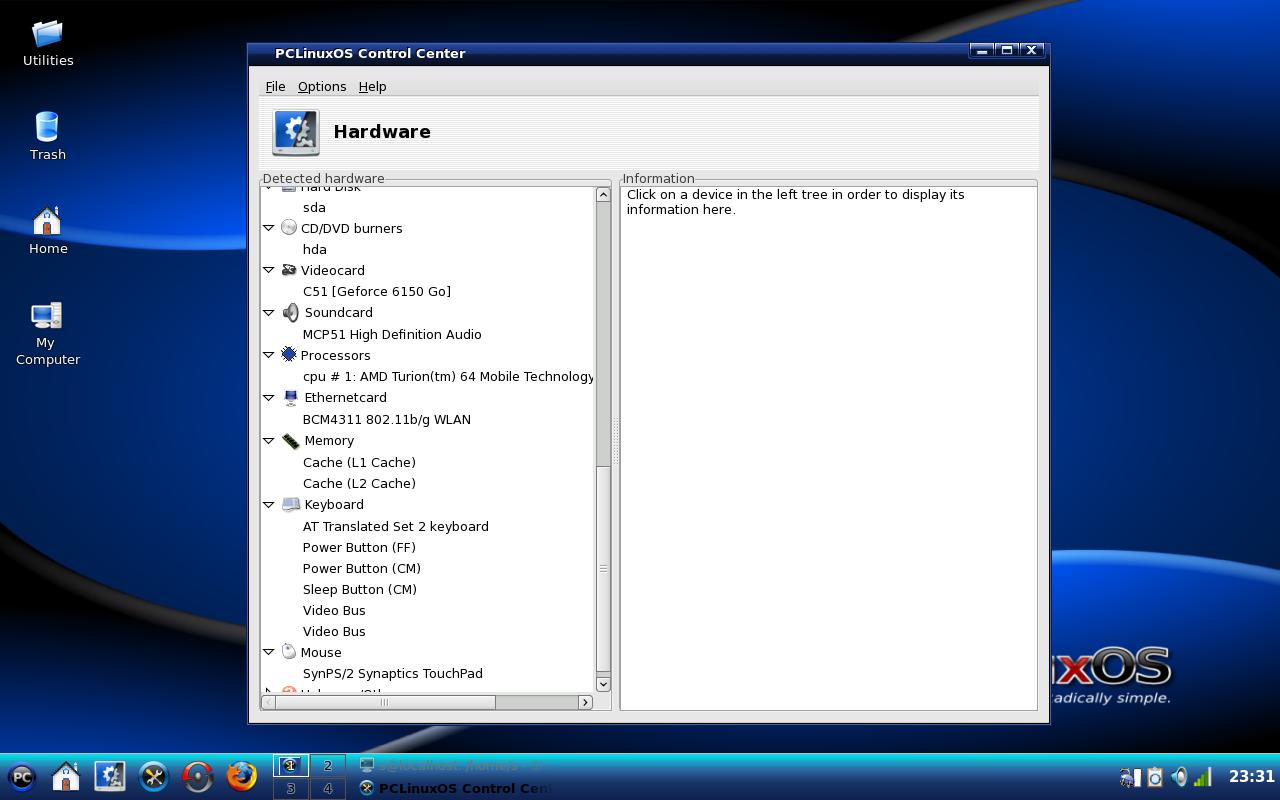Click the PCLinuxOS Control Center taskbar entry

[454, 788]
